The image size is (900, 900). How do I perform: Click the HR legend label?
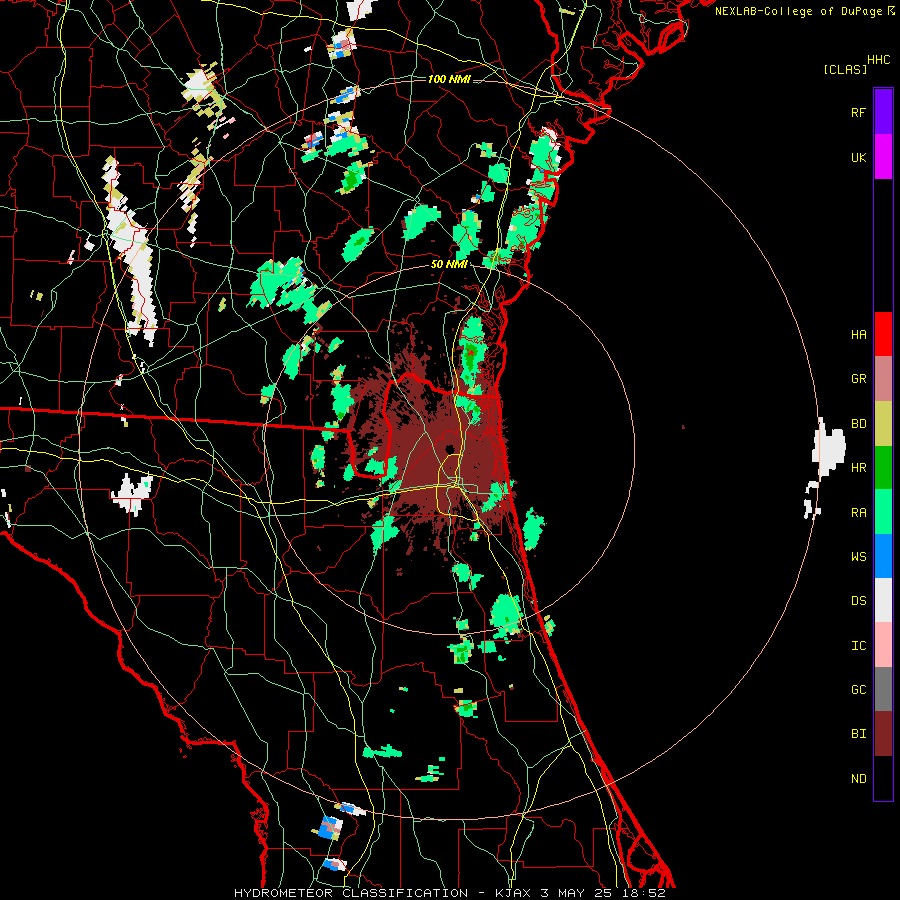pos(858,468)
